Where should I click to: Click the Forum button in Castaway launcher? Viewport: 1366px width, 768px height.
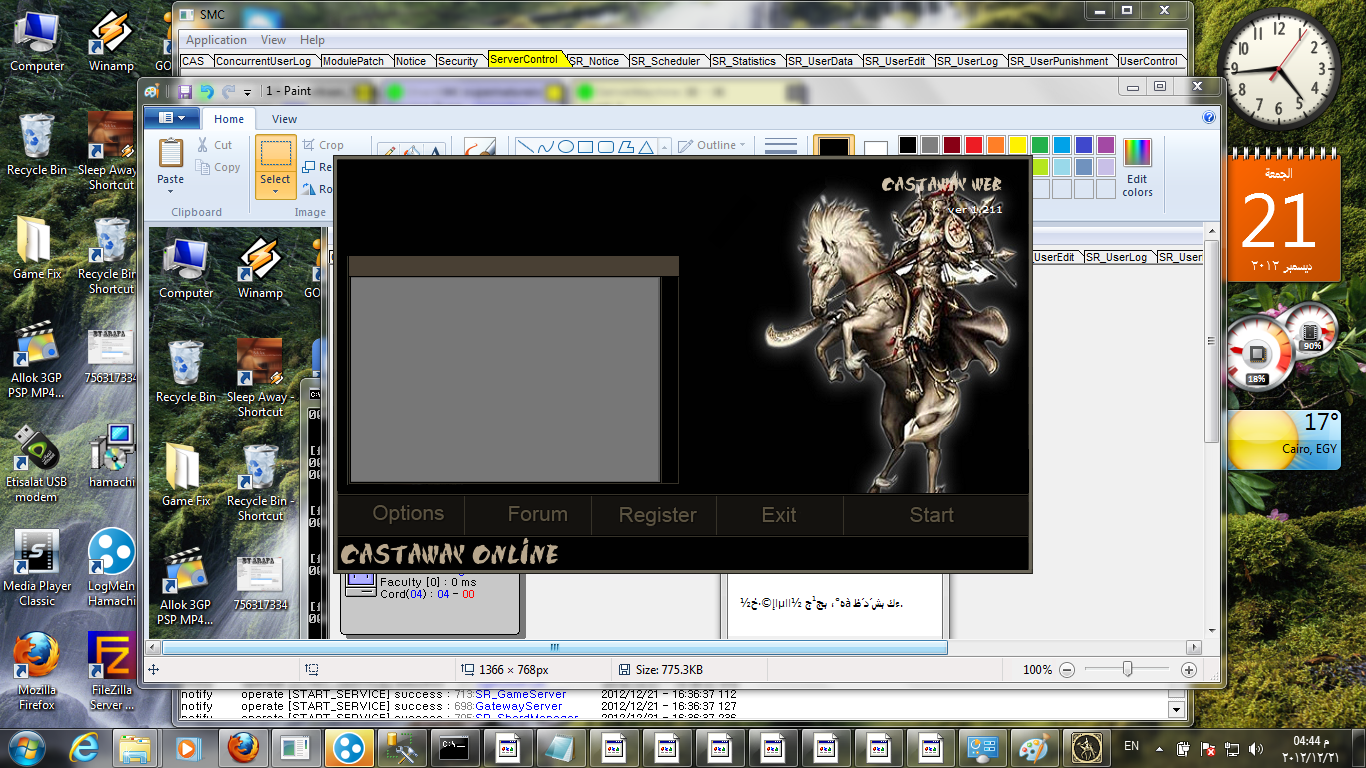pos(537,515)
